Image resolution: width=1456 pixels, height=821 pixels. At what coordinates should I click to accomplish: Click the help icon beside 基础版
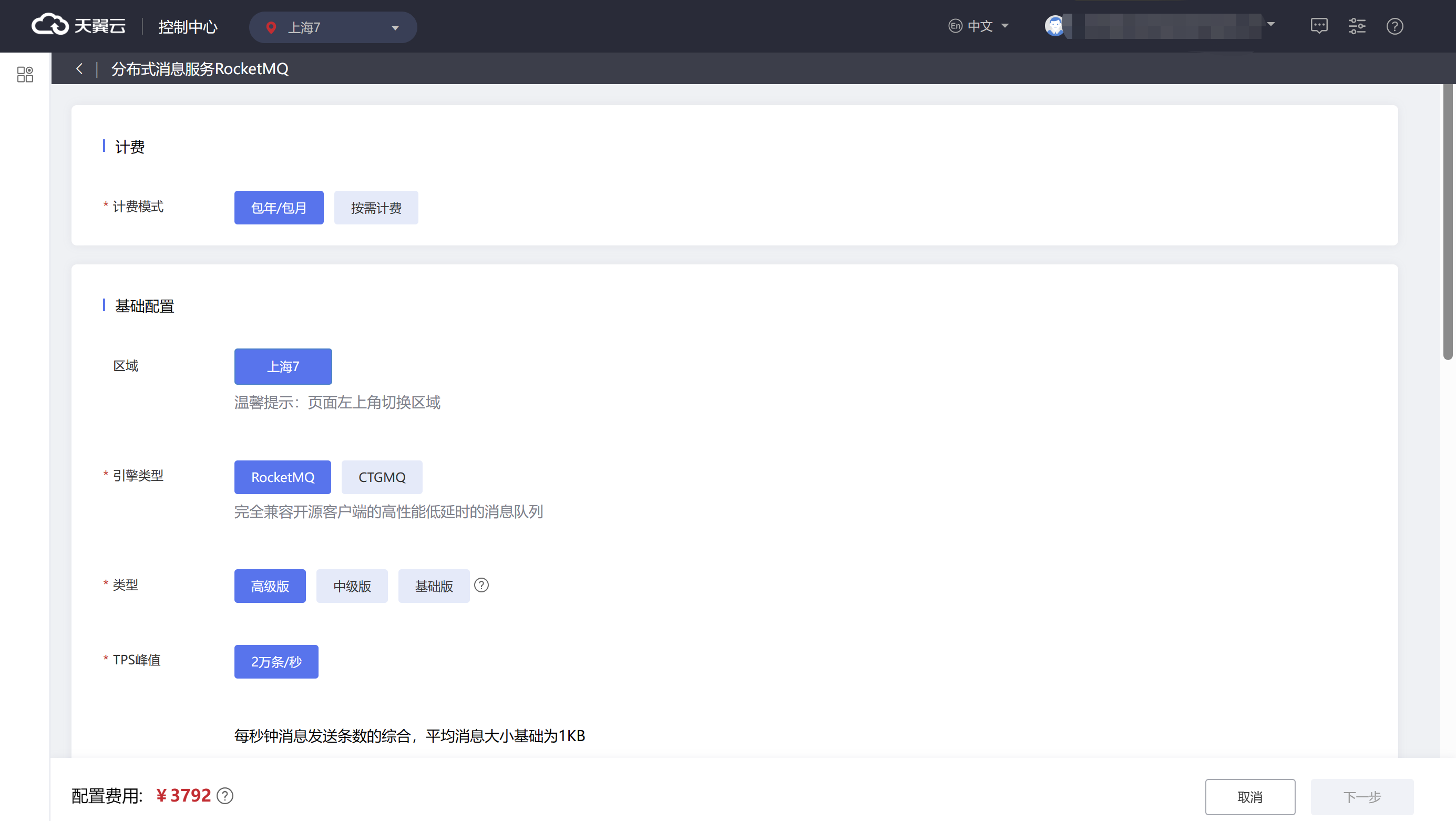(x=481, y=586)
